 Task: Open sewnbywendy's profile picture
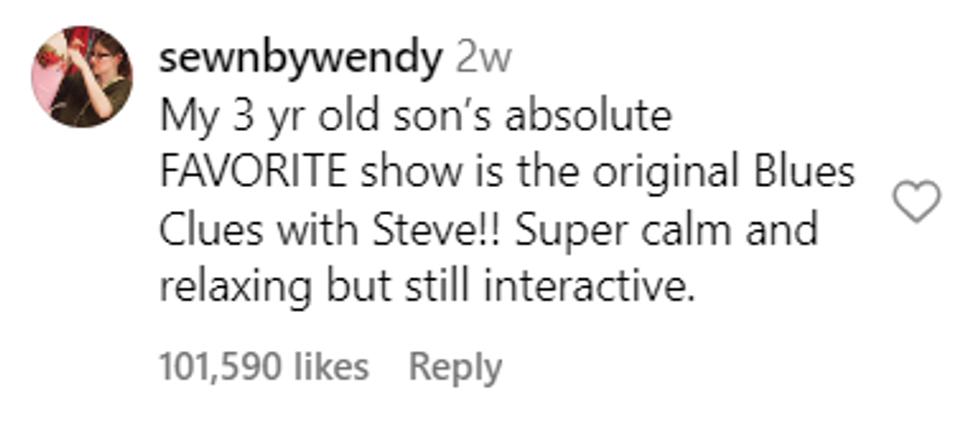coord(82,77)
